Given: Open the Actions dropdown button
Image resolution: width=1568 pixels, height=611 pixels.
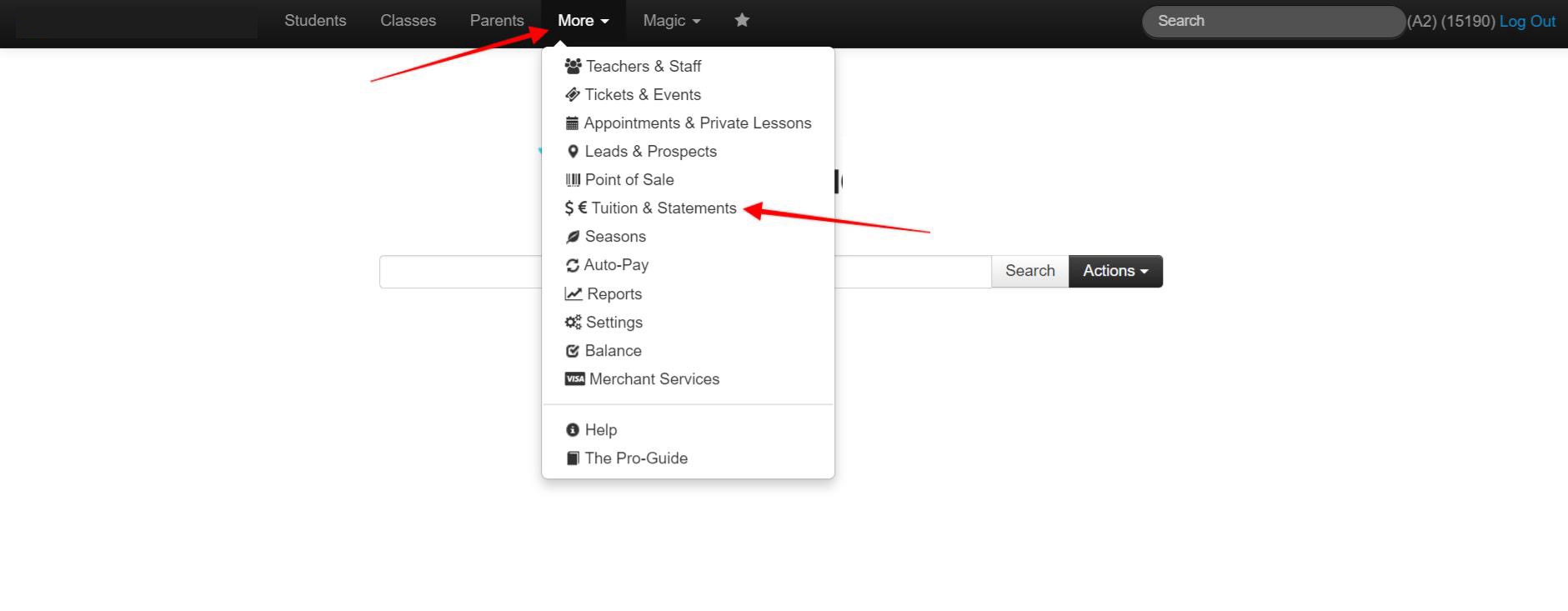Looking at the screenshot, I should click(x=1115, y=271).
